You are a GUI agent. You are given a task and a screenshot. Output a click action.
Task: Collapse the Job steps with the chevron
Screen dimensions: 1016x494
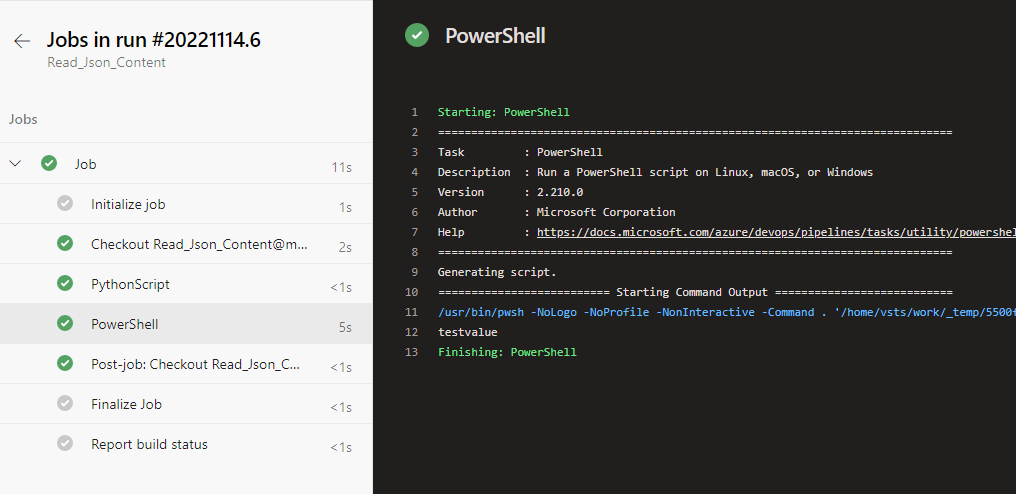(x=16, y=164)
